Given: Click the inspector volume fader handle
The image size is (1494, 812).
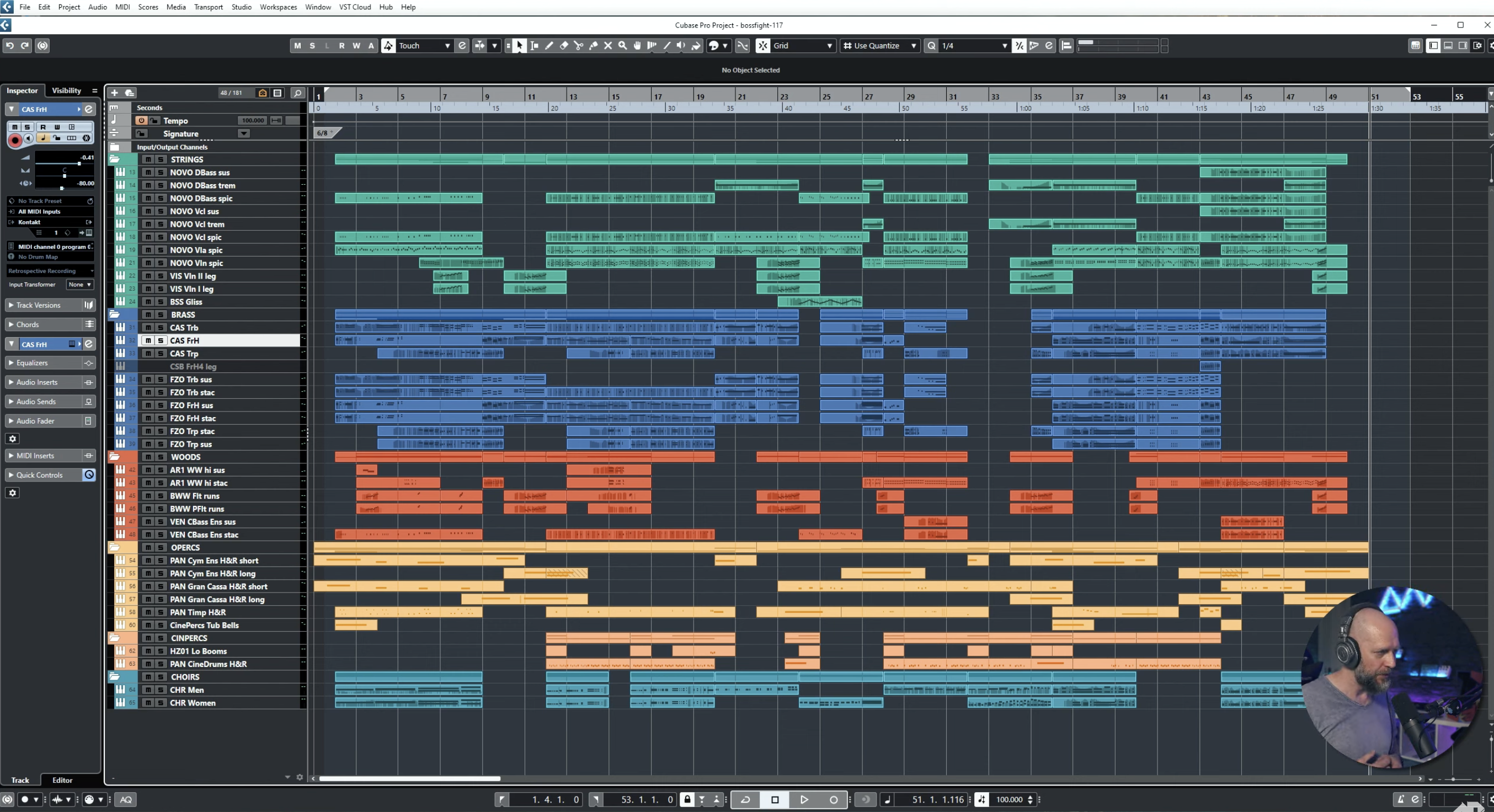Looking at the screenshot, I should 79,164.
